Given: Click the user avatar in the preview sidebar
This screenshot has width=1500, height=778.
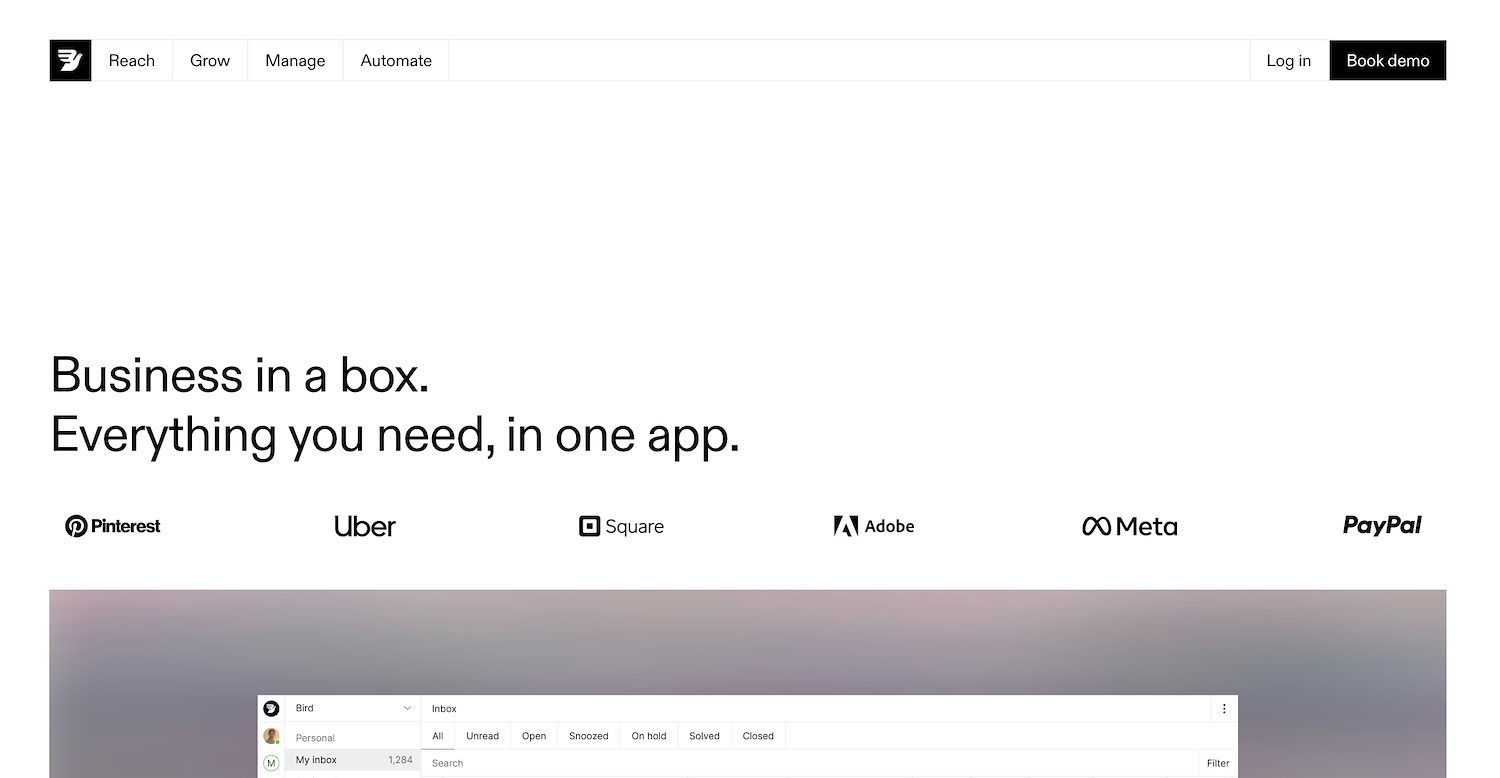Looking at the screenshot, I should [271, 736].
